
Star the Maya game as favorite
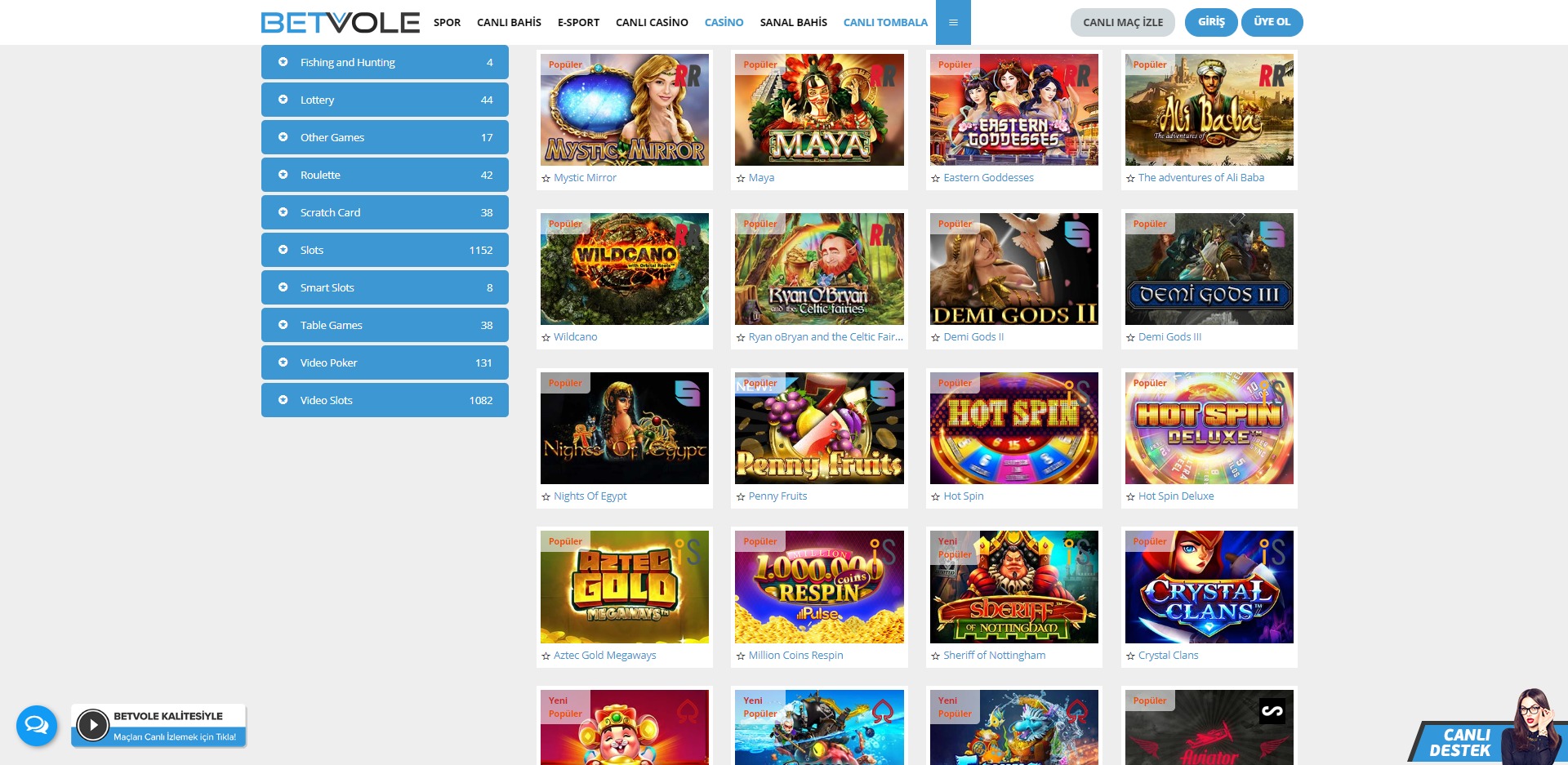click(741, 178)
